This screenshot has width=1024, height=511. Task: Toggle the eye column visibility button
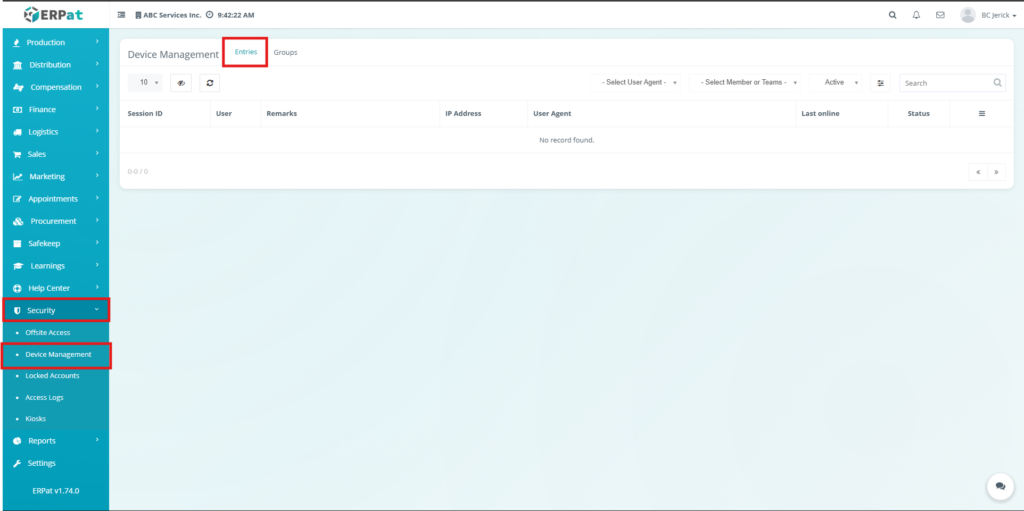coord(180,83)
